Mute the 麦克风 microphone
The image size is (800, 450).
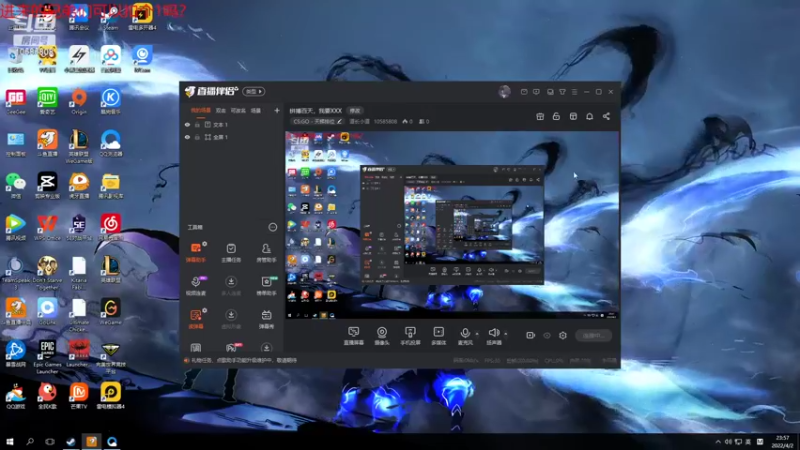coord(465,336)
